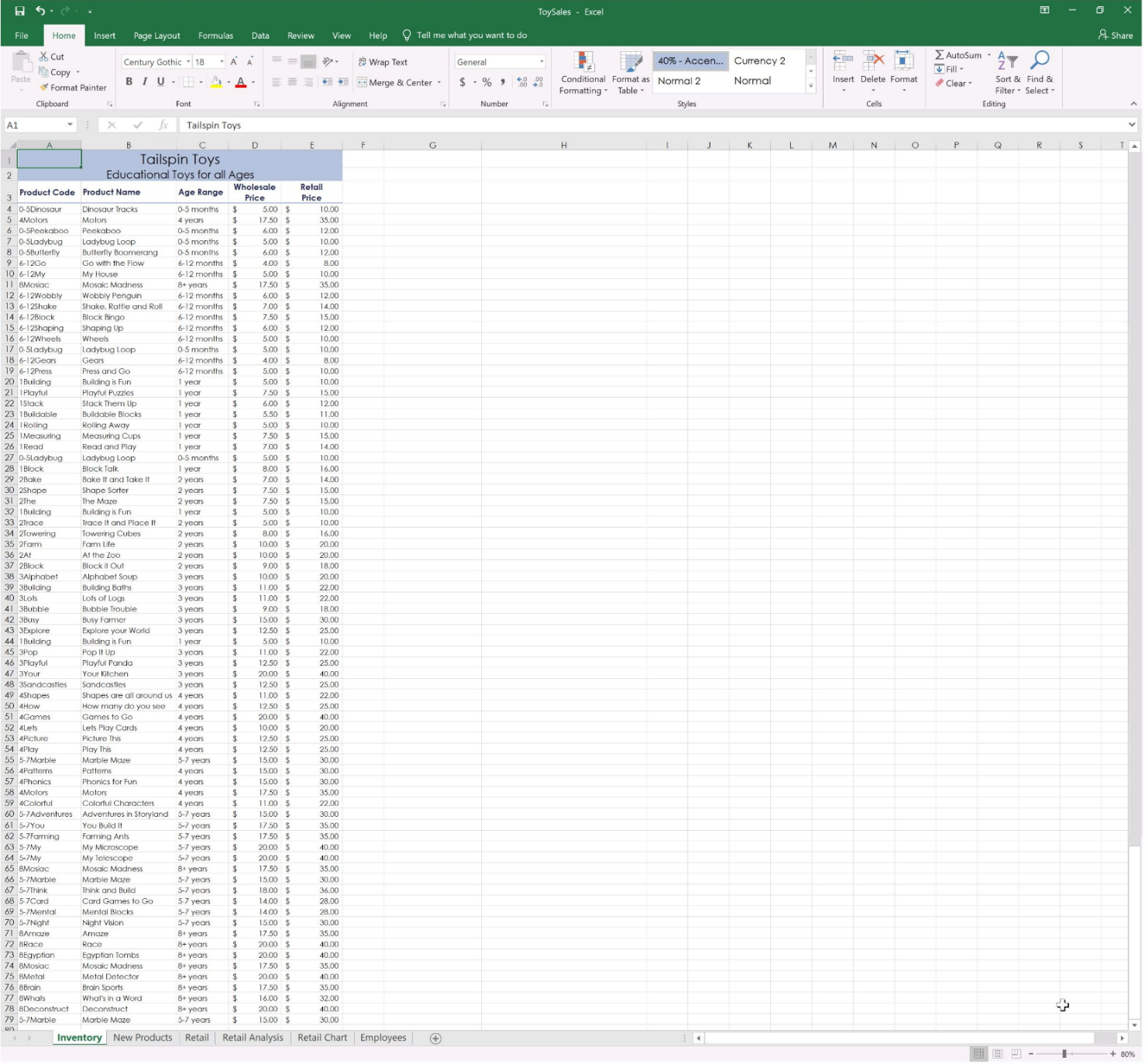
Task: Activate the Format Painter
Action: pyautogui.click(x=73, y=88)
